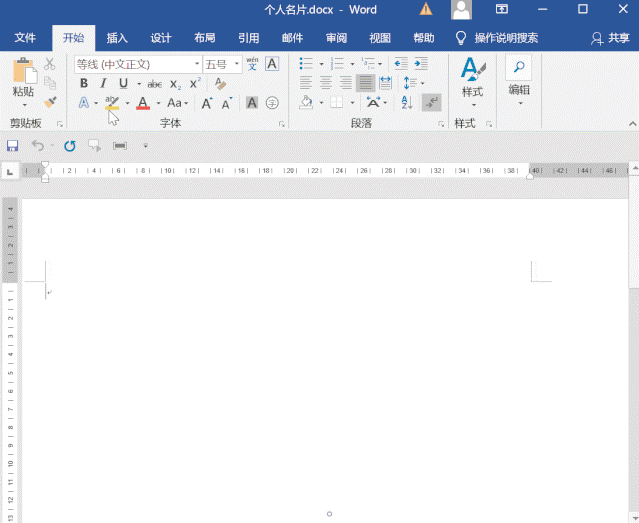Sort text with A-Z icon
This screenshot has height=523, width=639.
(407, 102)
